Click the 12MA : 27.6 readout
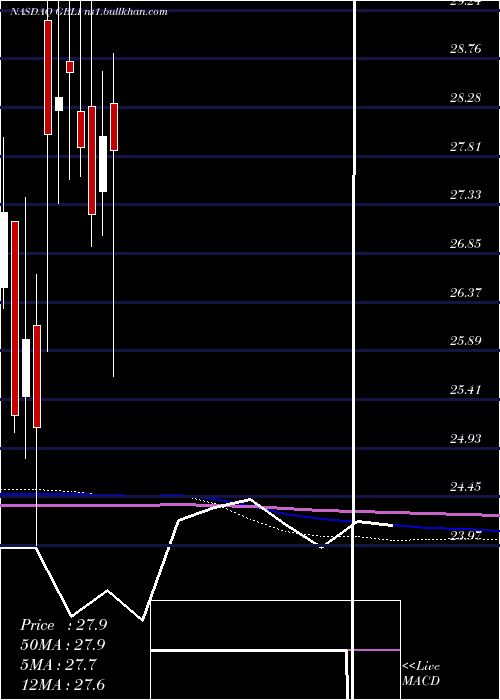This screenshot has height=700, width=500. 63,684
